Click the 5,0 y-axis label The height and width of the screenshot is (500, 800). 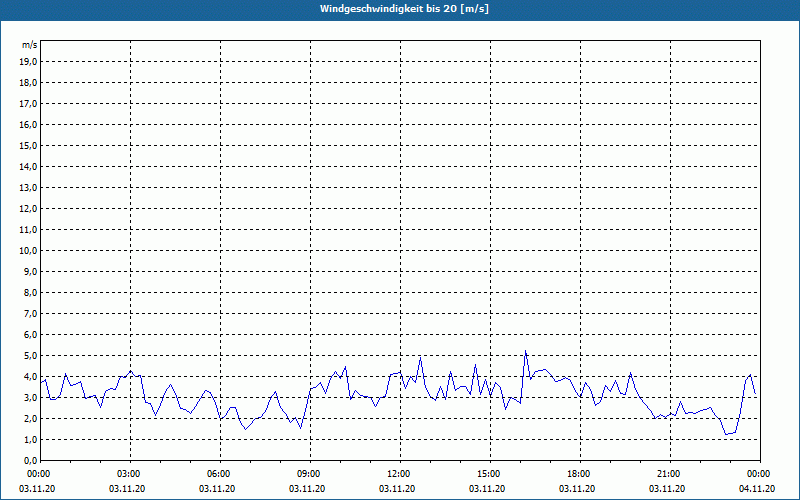[31, 355]
